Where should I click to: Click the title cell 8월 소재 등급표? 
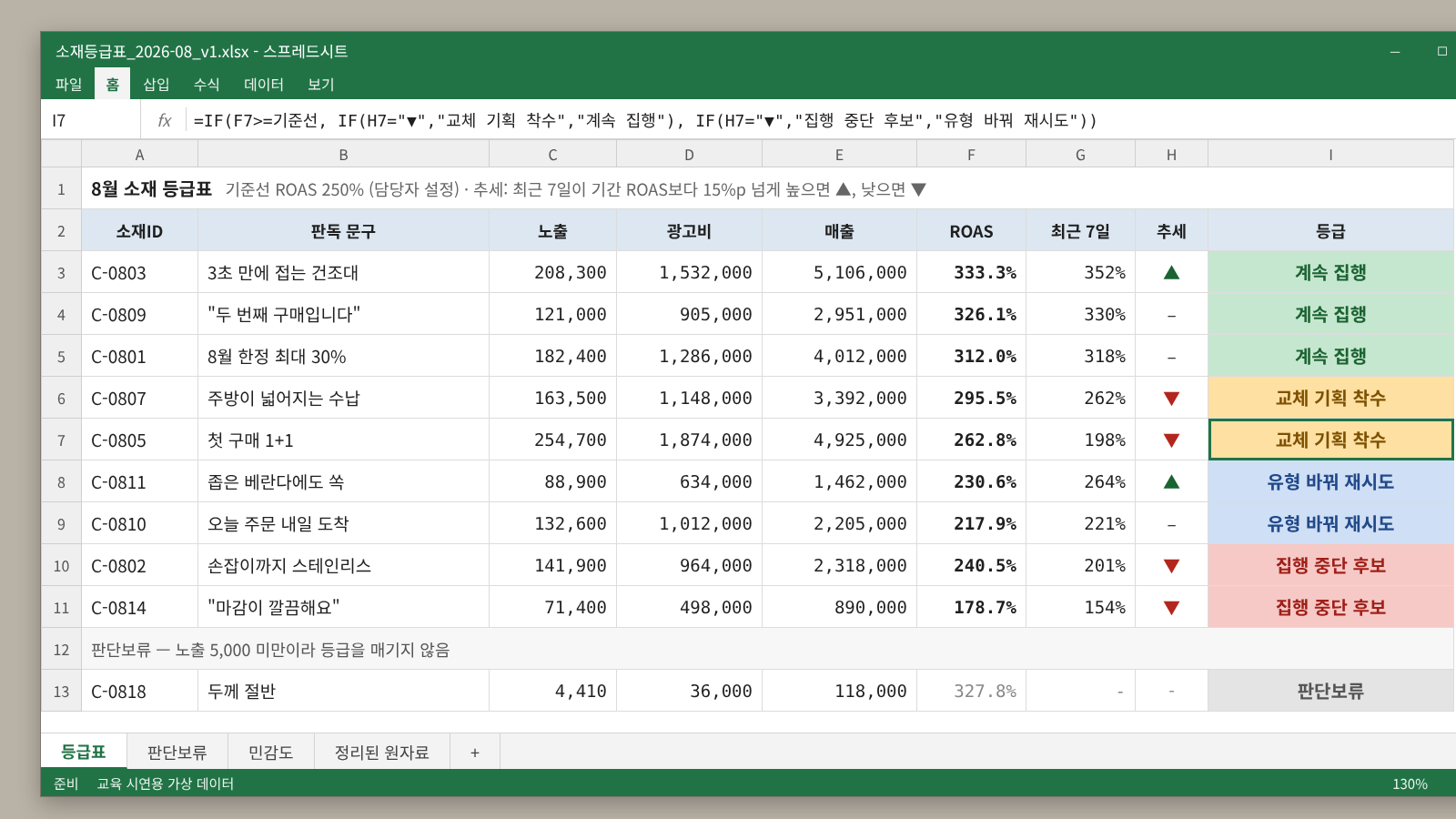point(151,189)
